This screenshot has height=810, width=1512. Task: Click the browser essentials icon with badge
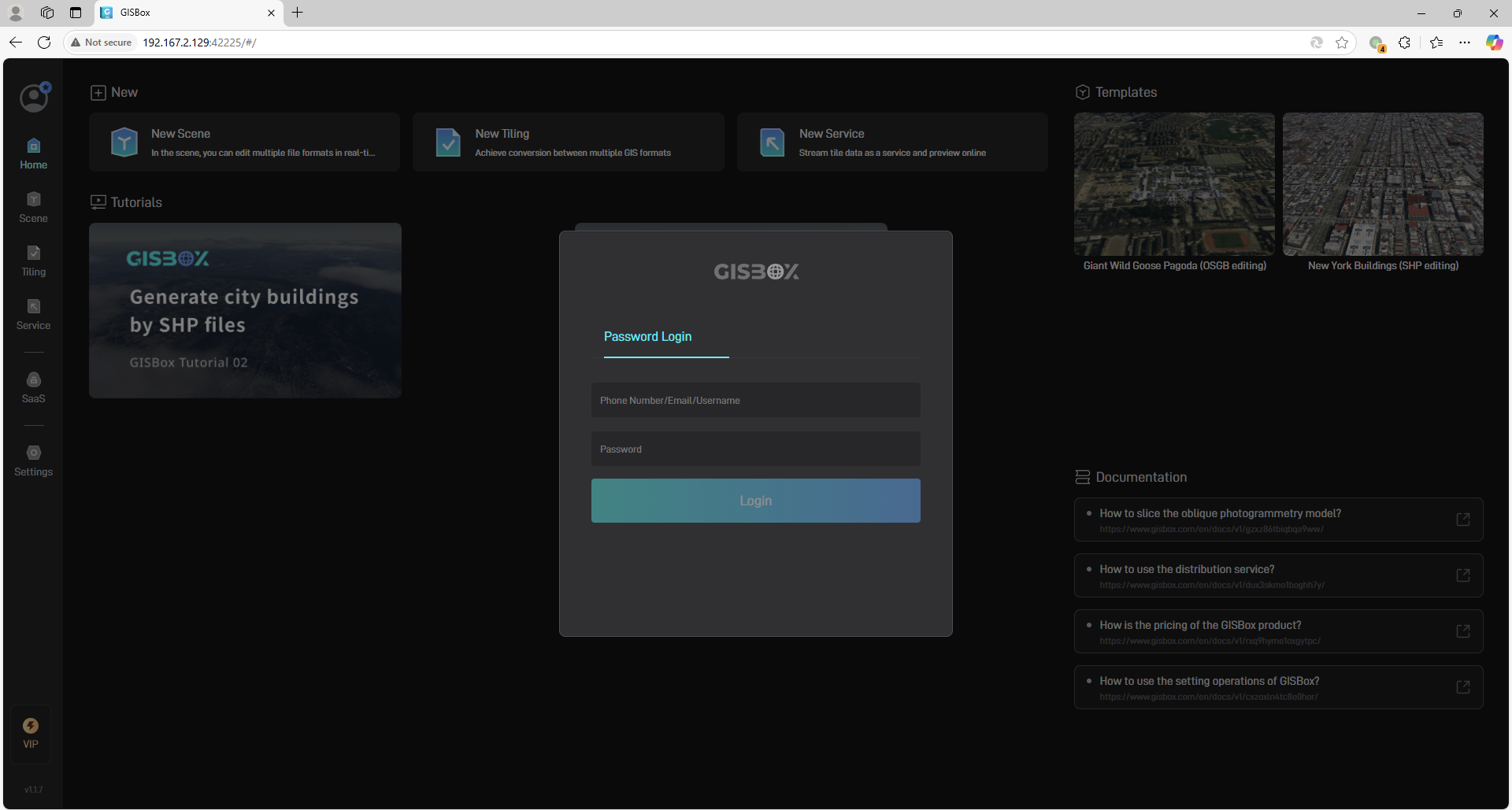tap(1377, 43)
